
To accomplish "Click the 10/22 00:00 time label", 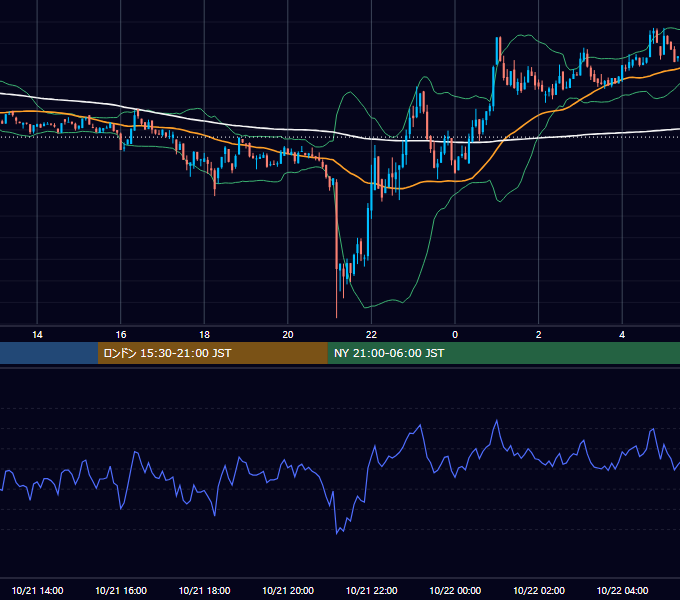I will (x=455, y=590).
